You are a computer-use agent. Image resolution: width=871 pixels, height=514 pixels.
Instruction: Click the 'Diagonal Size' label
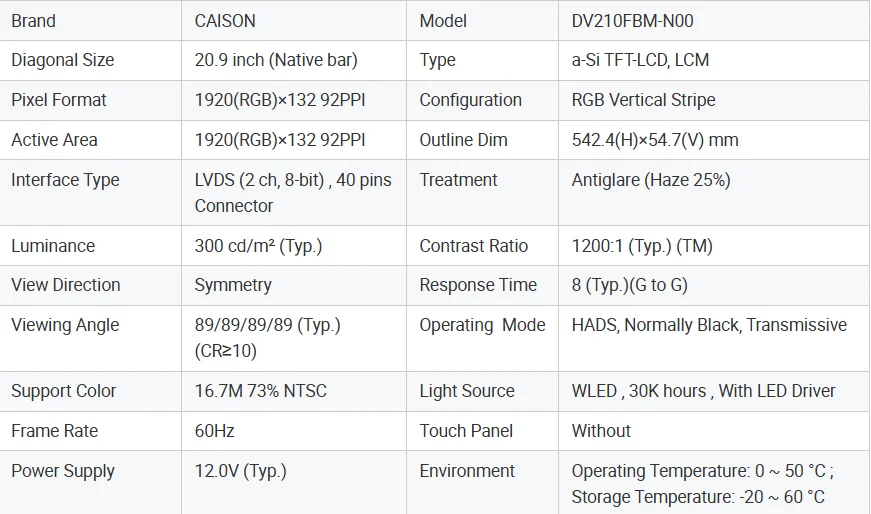tap(63, 60)
